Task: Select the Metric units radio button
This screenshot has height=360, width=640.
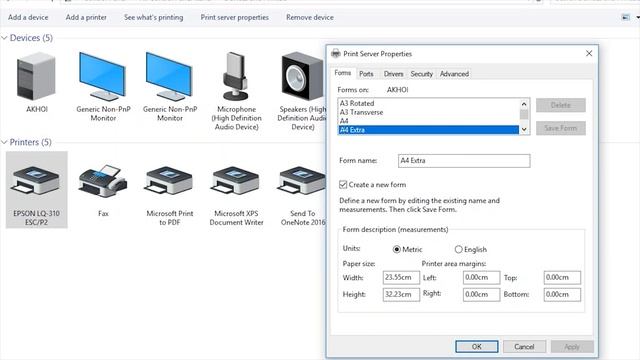Action: pos(396,249)
